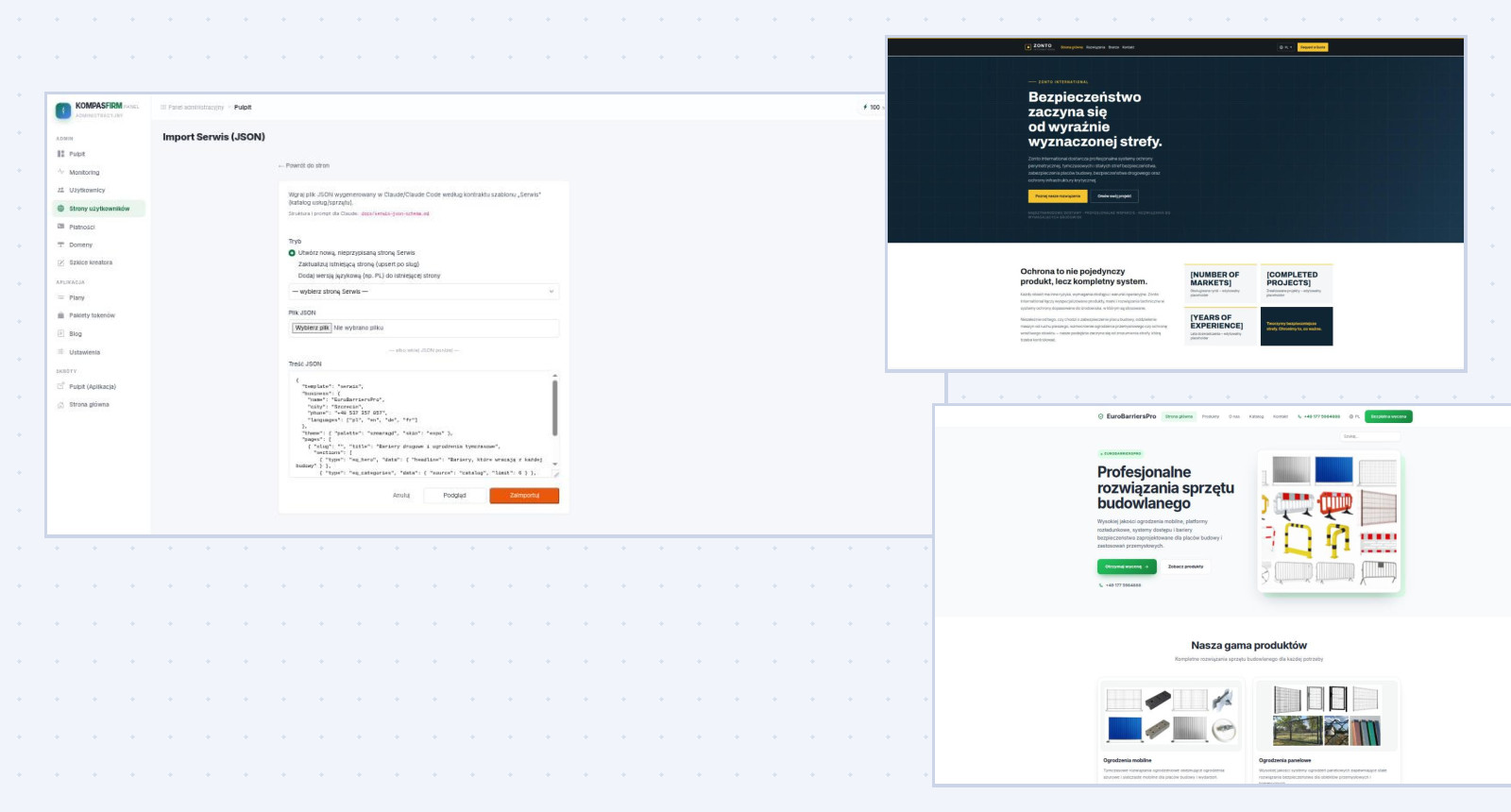Select 'Utwórz nową, nieprzypisaną stronę Serwis' radio
Viewport: 1511px width, 812px height.
point(292,253)
